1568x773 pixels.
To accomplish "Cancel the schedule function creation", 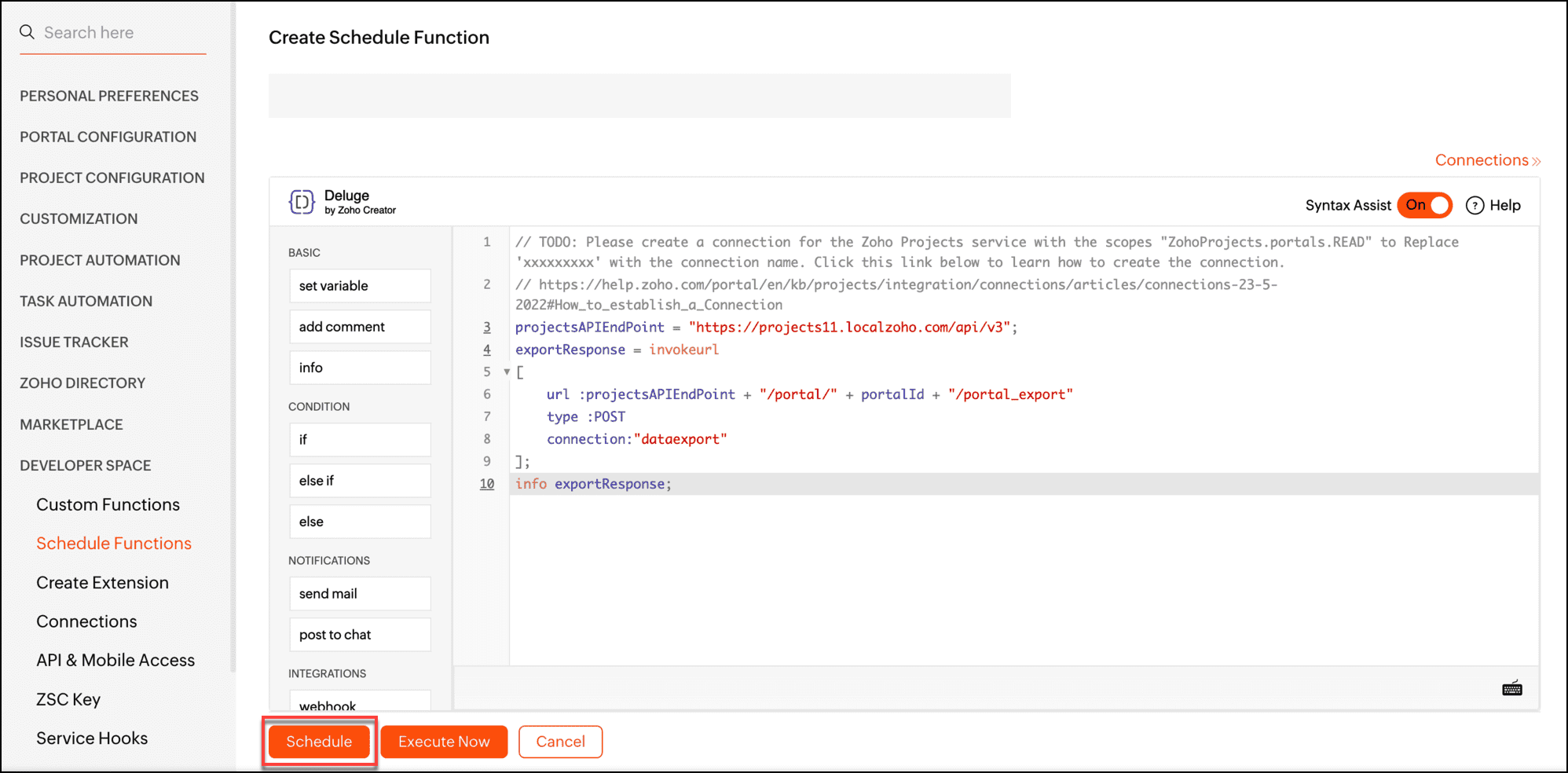I will [x=560, y=742].
